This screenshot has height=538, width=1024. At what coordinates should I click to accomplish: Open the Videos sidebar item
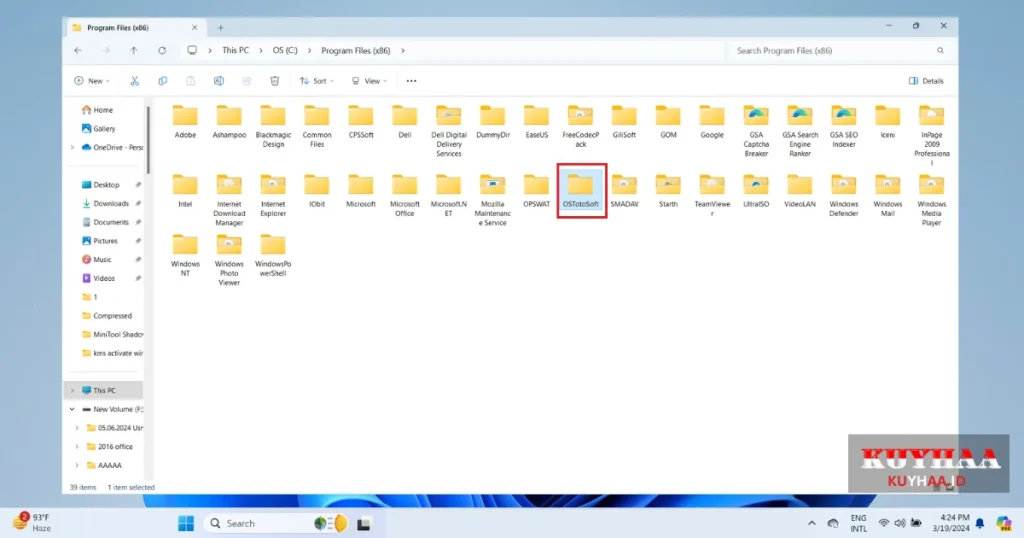click(99, 278)
